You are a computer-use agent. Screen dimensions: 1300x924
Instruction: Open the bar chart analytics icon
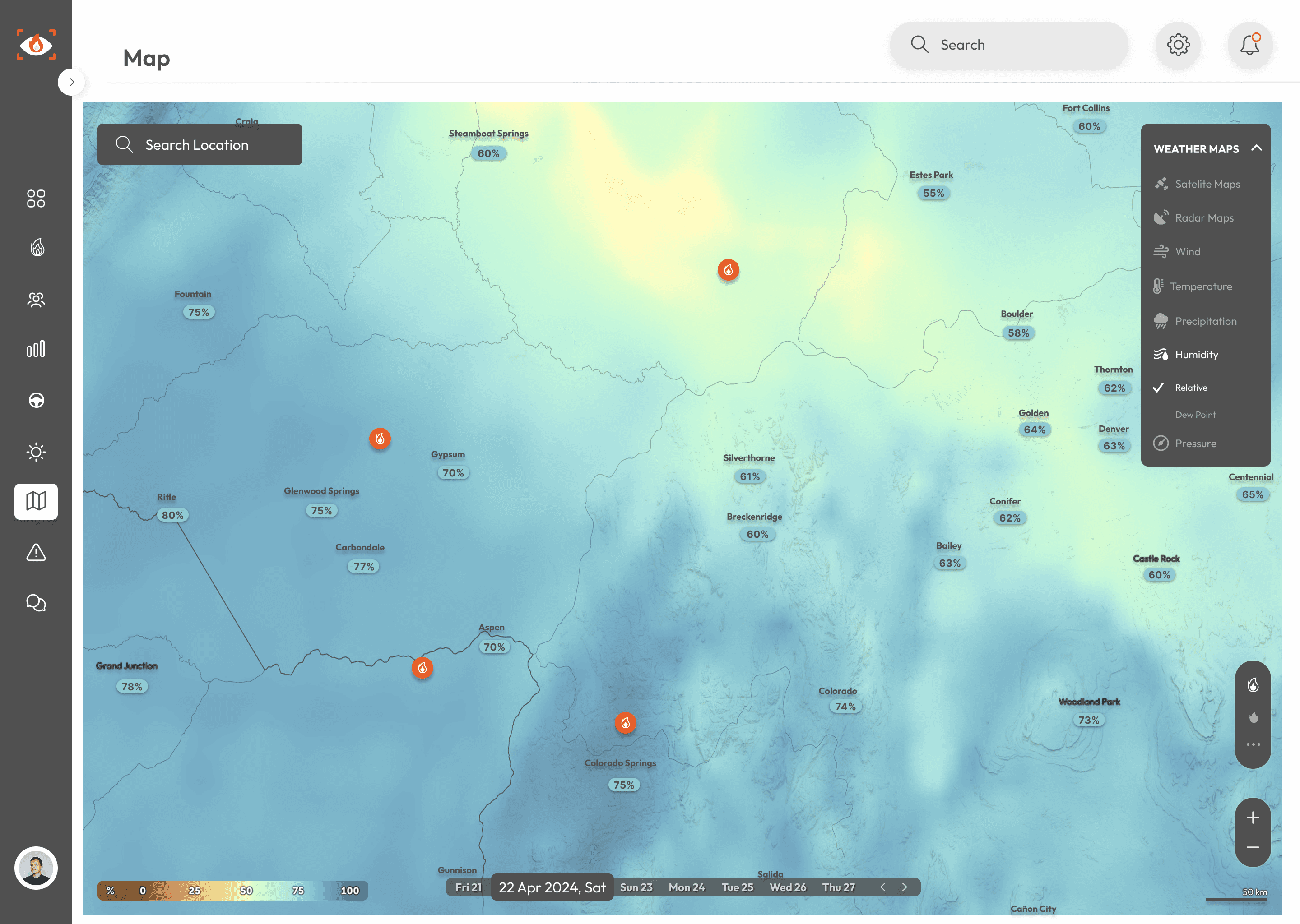point(36,349)
